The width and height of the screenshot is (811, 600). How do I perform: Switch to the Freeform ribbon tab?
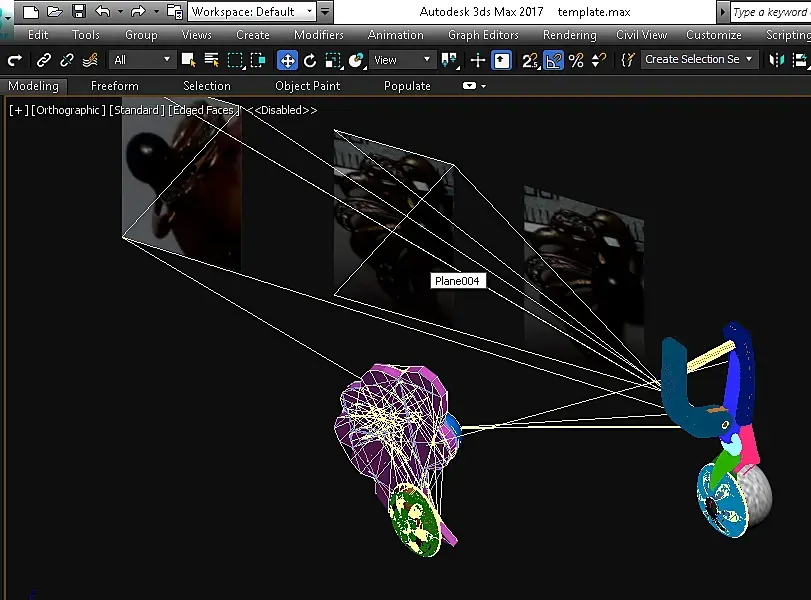[115, 86]
